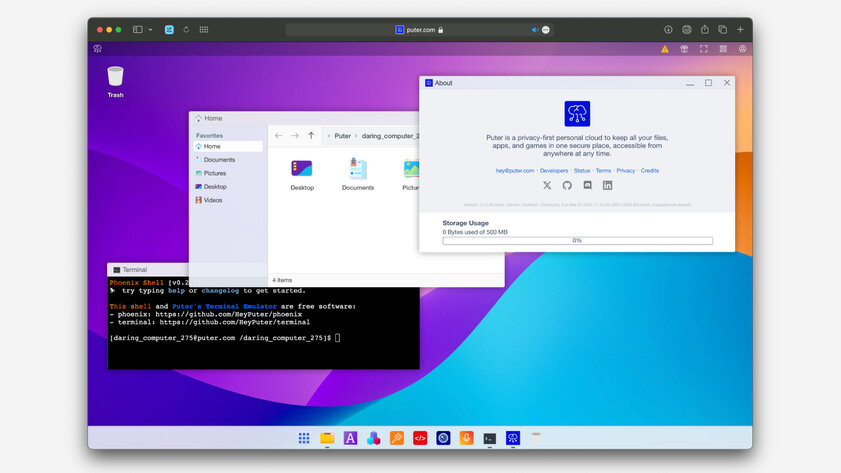Image resolution: width=841 pixels, height=473 pixels.
Task: Open Puter's GitHub page icon
Action: tap(567, 186)
